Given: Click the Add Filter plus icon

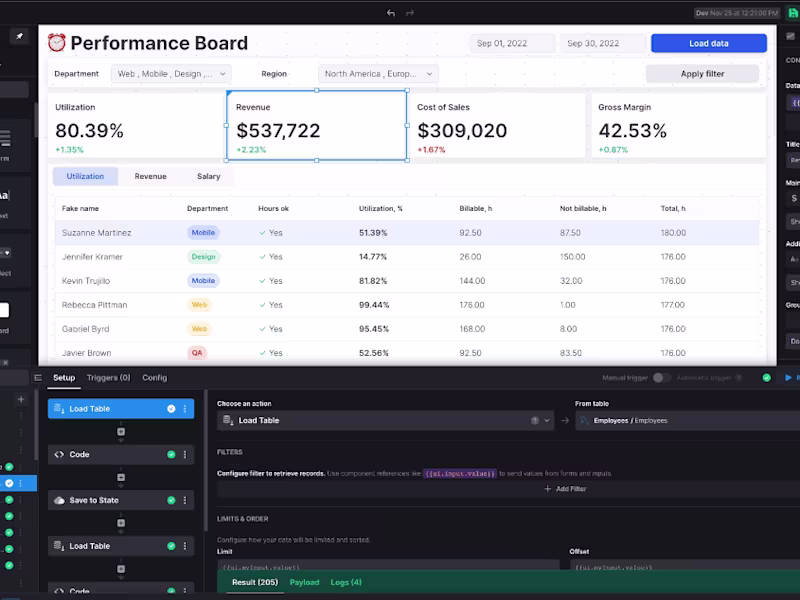Looking at the screenshot, I should pos(547,489).
